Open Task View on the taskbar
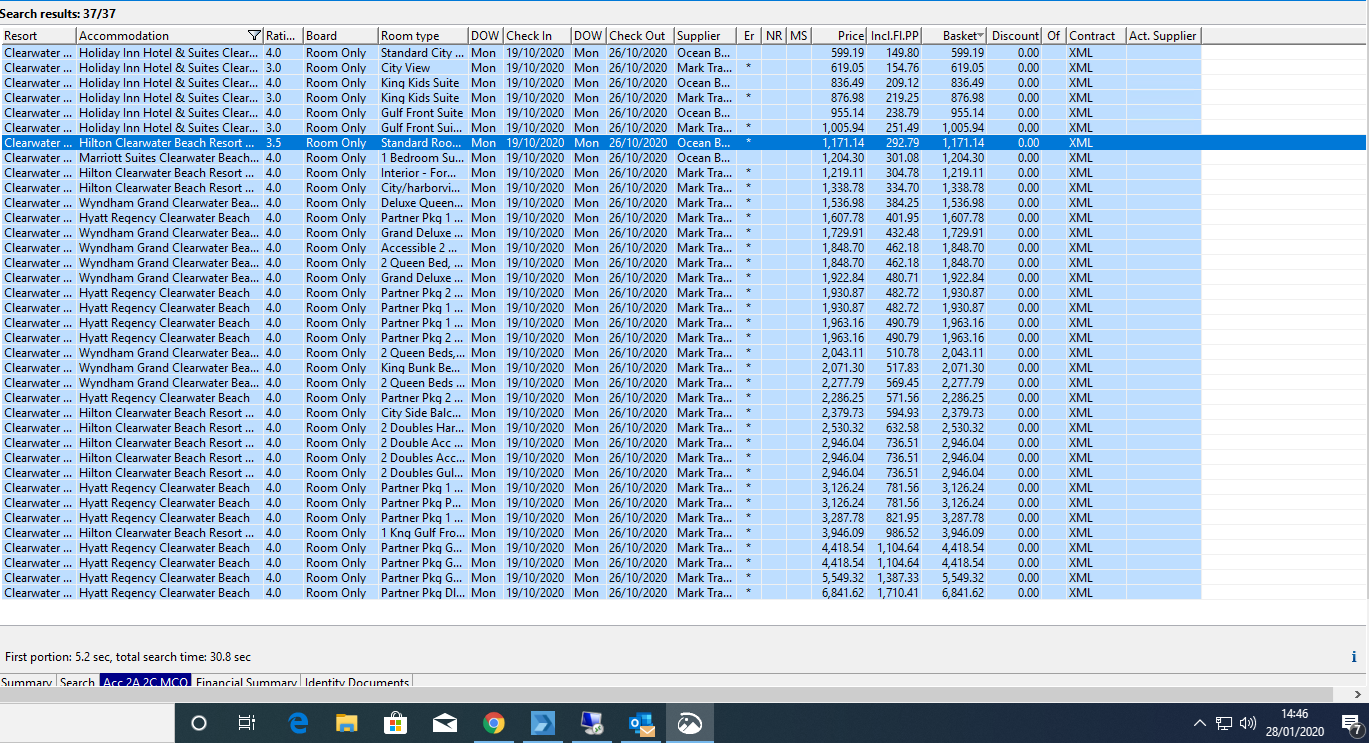This screenshot has width=1369, height=743. 247,723
